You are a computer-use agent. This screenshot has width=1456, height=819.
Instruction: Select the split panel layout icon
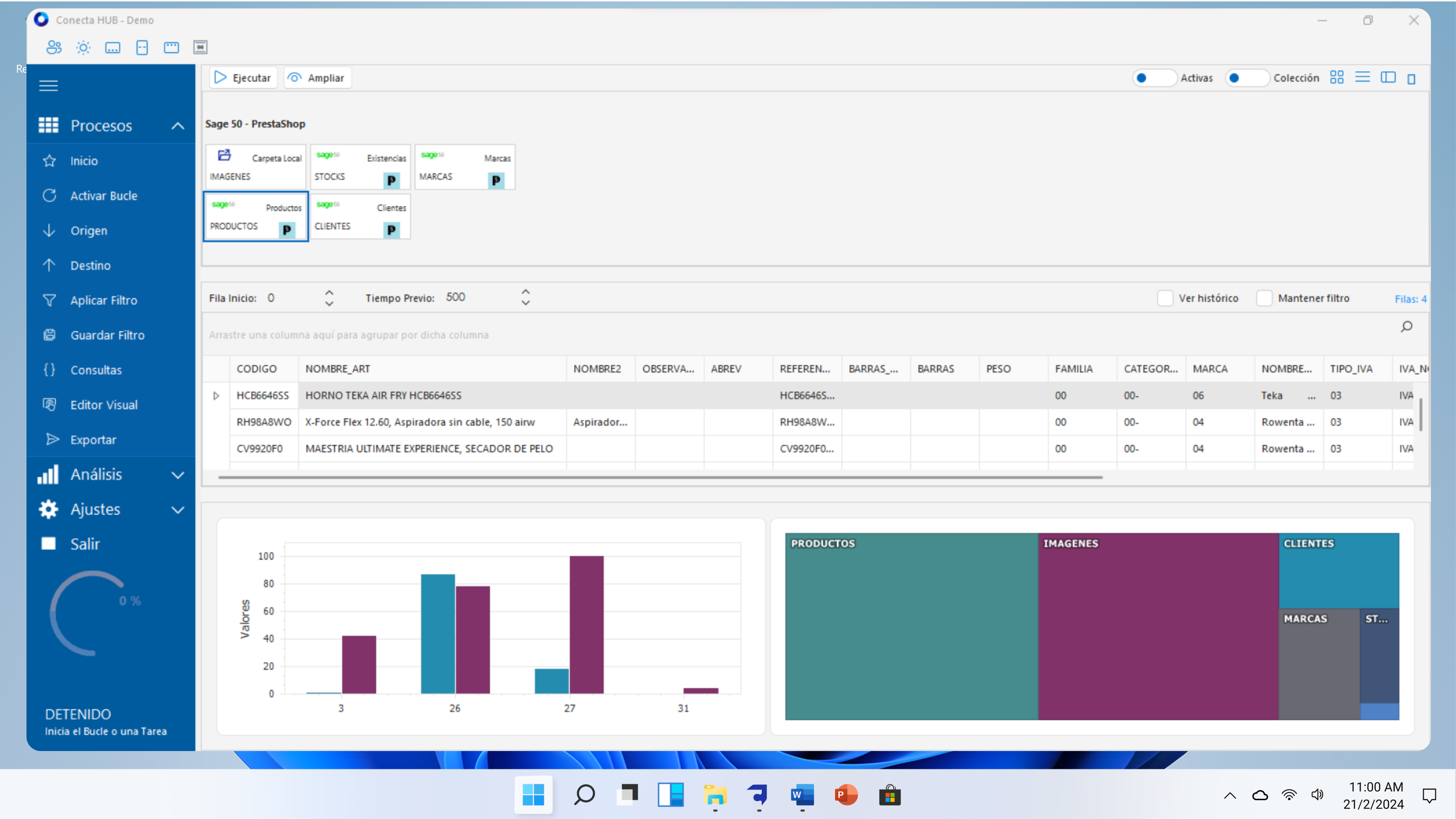[1388, 78]
